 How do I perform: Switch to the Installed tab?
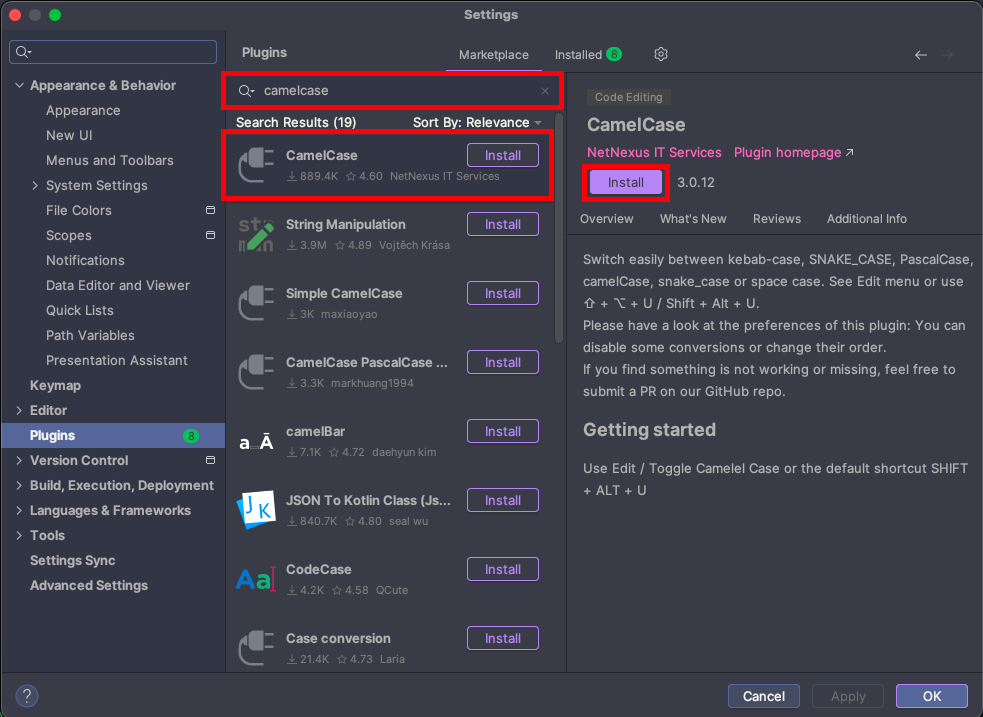588,55
